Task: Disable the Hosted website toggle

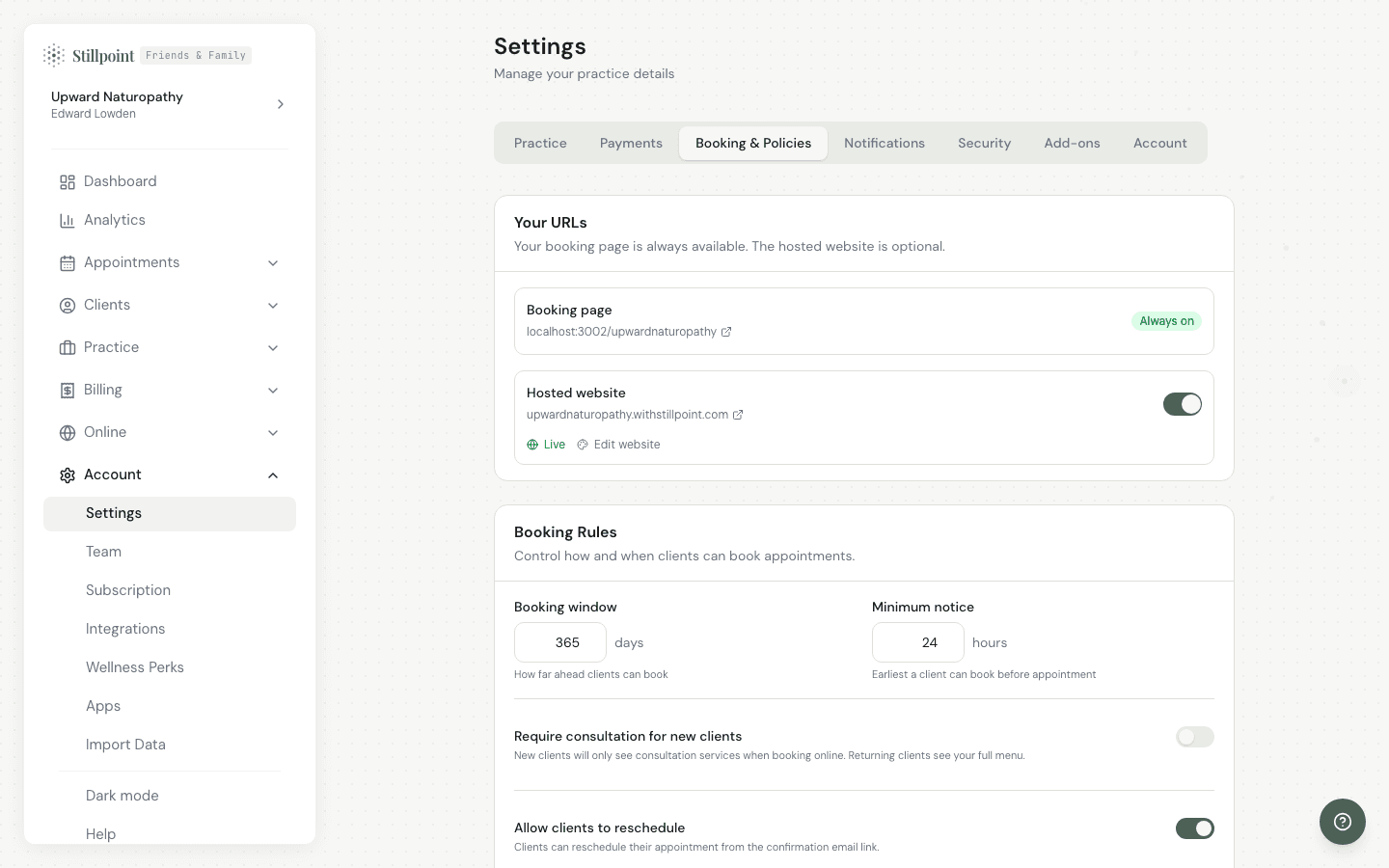Action: point(1182,404)
